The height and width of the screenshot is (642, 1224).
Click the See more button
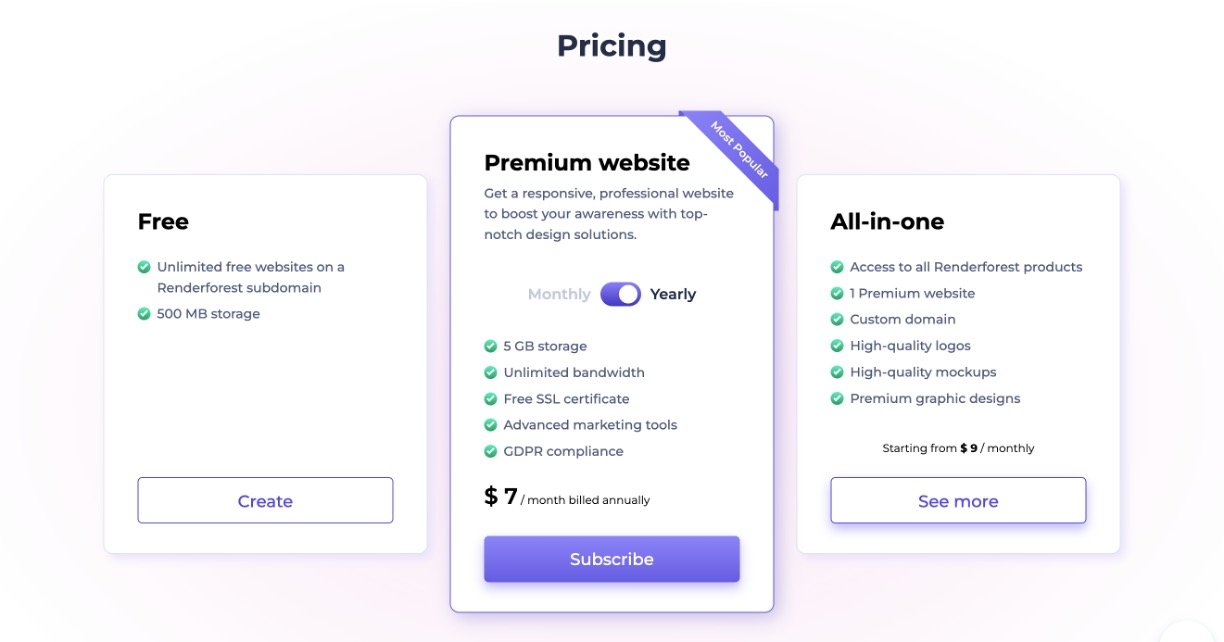click(957, 501)
